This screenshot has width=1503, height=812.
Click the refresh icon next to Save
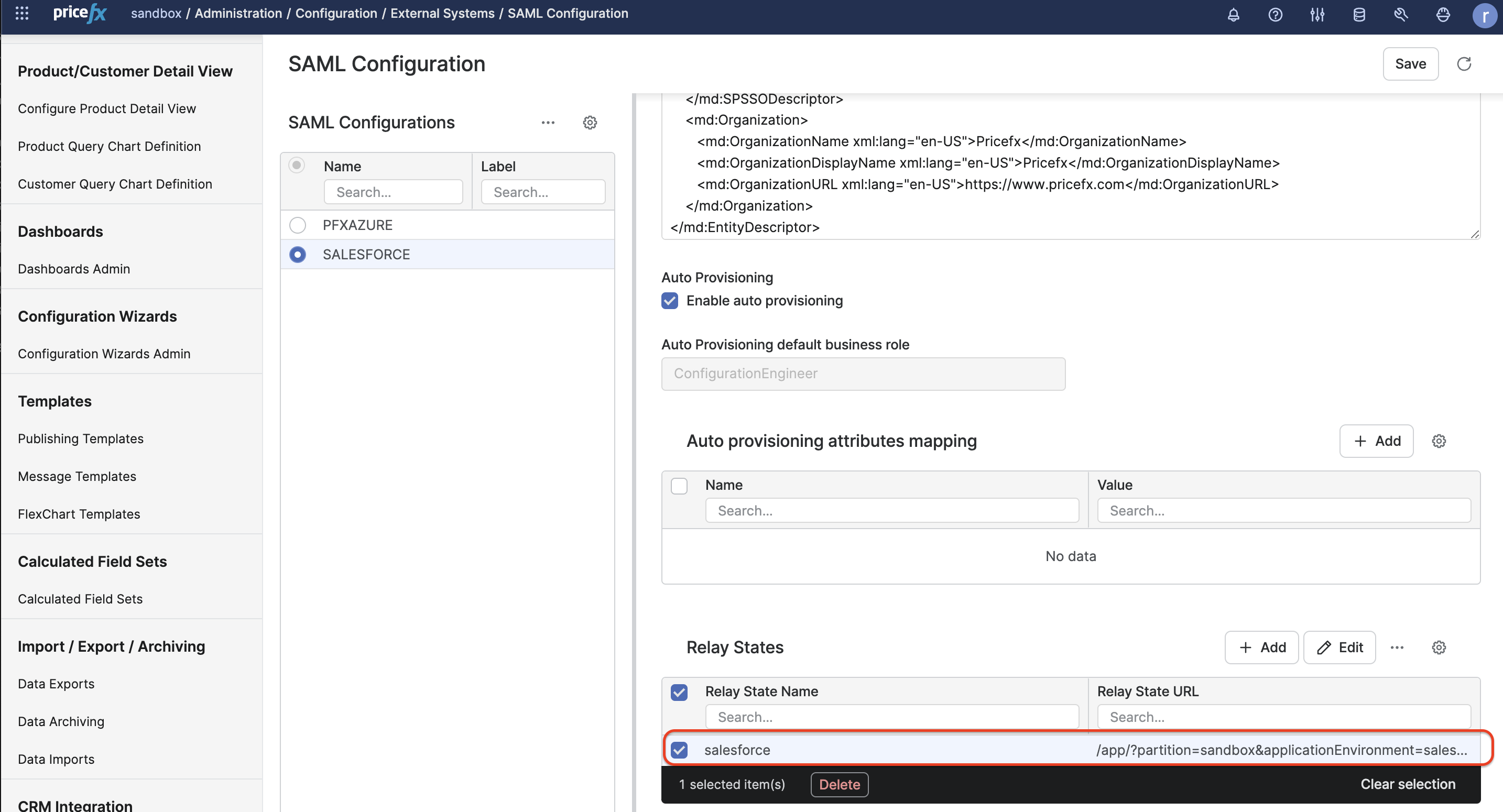(x=1464, y=63)
